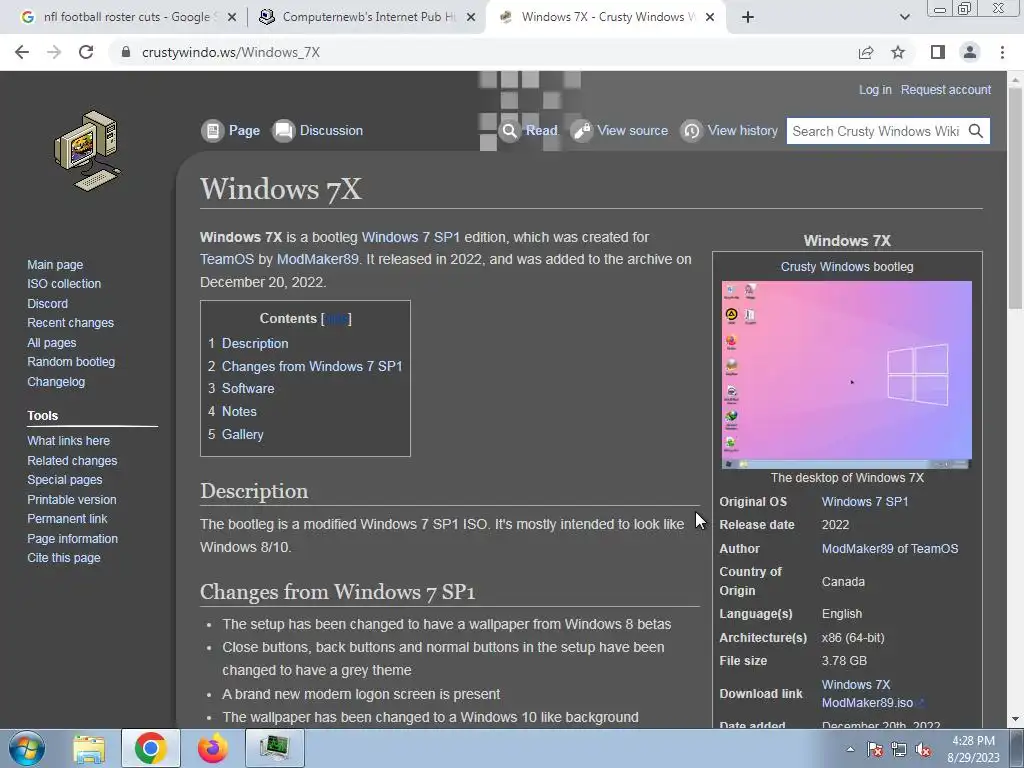This screenshot has height=768, width=1024.
Task: Close the nfl football roster cuts tab
Action: click(x=231, y=17)
